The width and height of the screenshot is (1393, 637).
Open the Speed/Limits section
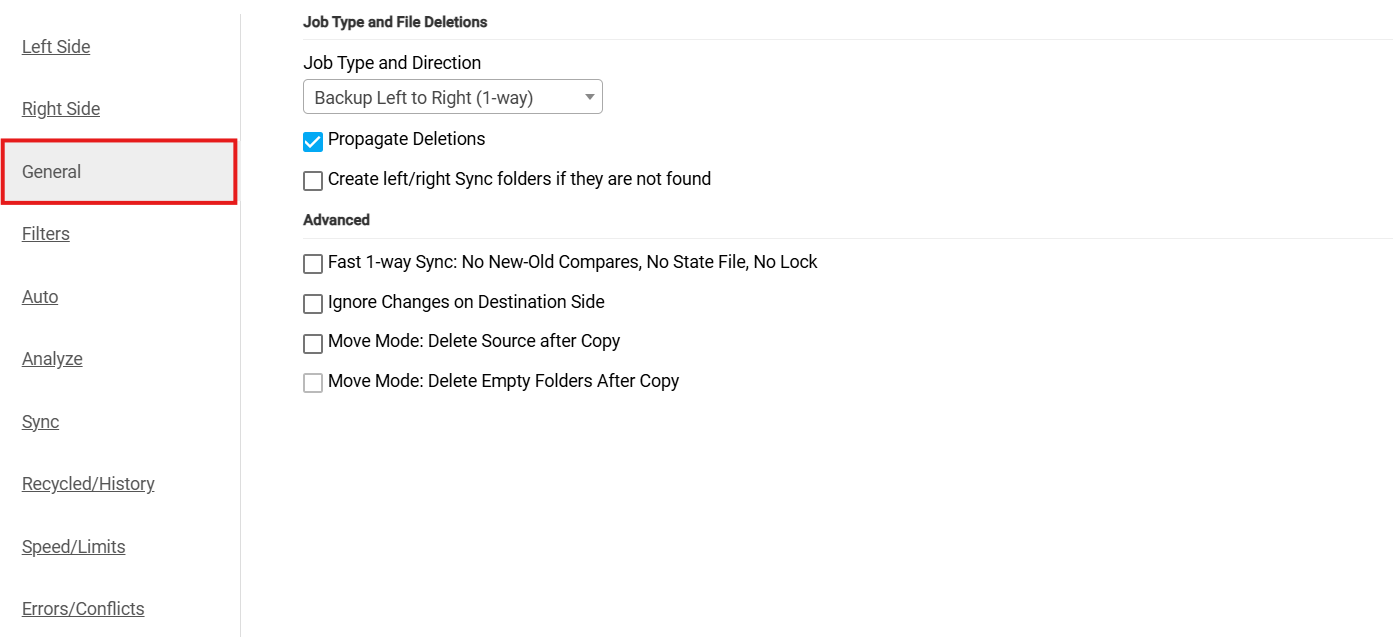[74, 547]
